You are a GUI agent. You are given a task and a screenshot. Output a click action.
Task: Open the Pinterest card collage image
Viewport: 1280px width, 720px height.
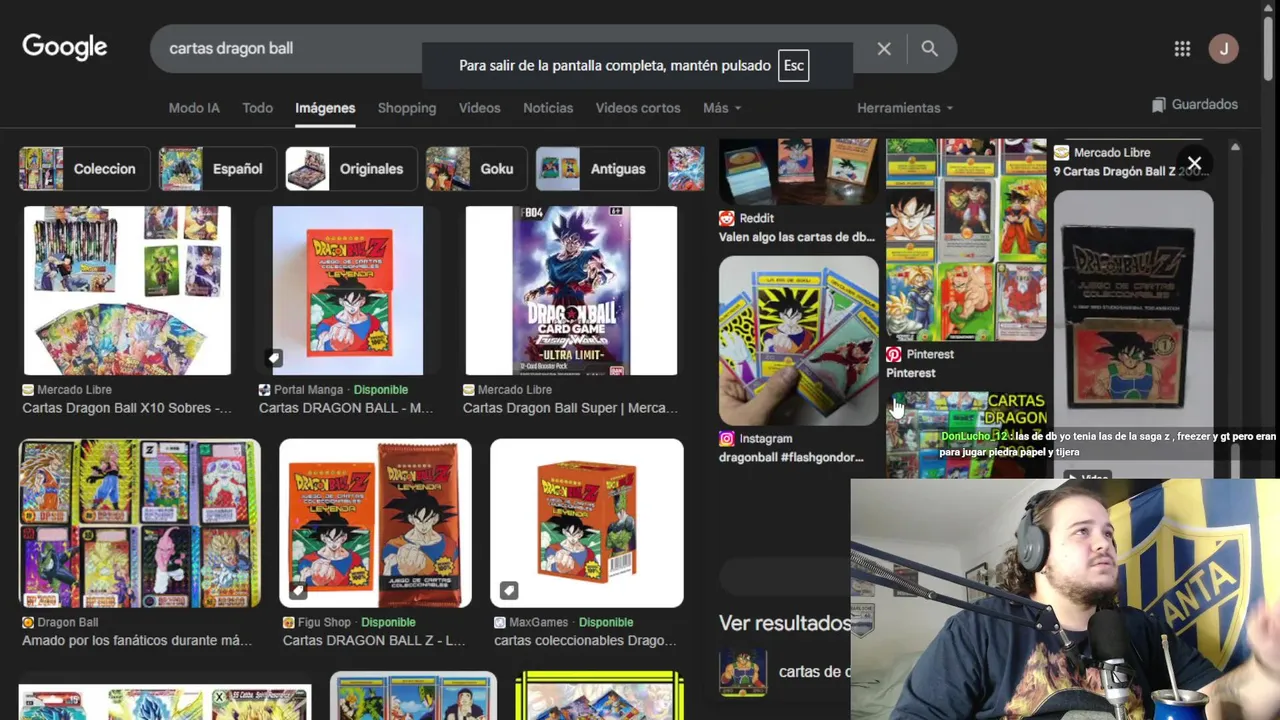pyautogui.click(x=966, y=240)
